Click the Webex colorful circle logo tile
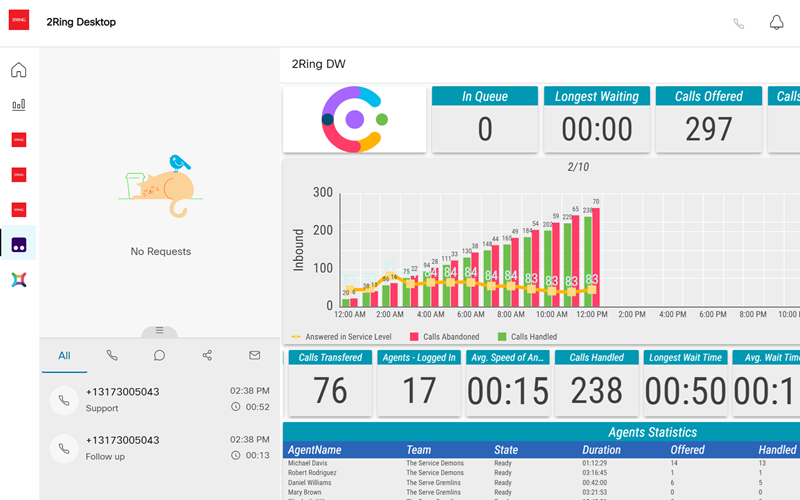Image resolution: width=800 pixels, height=500 pixels. (355, 119)
